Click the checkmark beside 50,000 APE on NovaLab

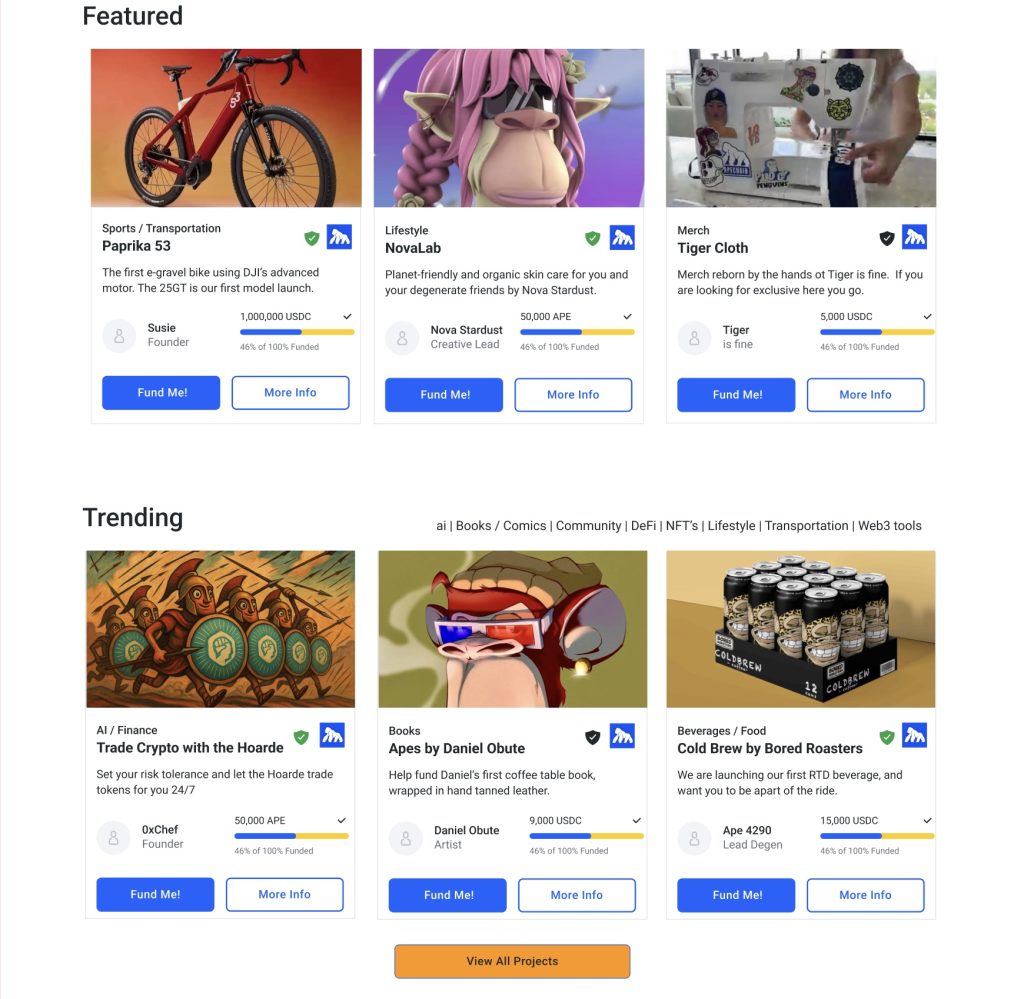pos(628,317)
